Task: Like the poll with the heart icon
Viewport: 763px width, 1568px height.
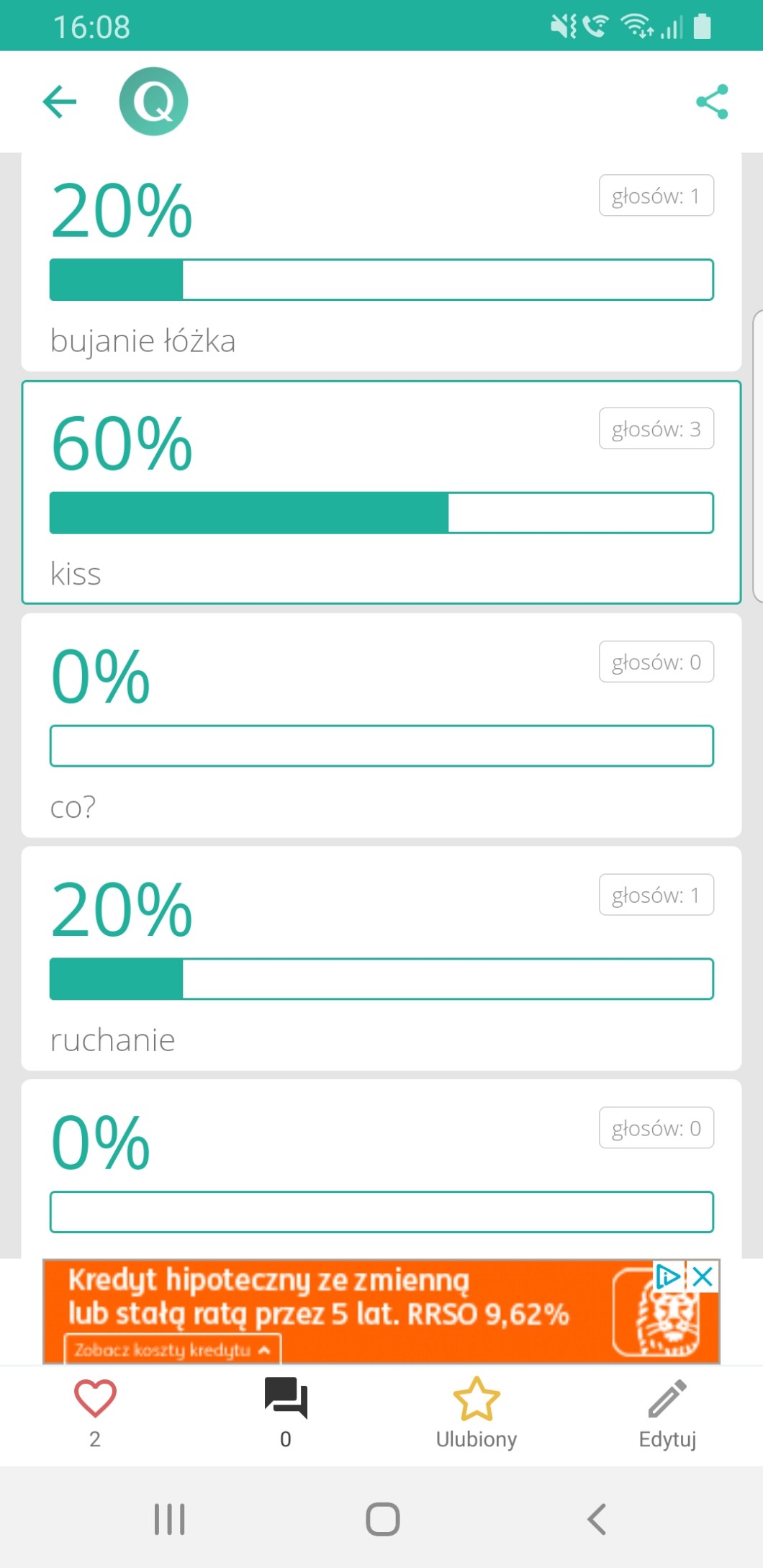Action: coord(95,1399)
